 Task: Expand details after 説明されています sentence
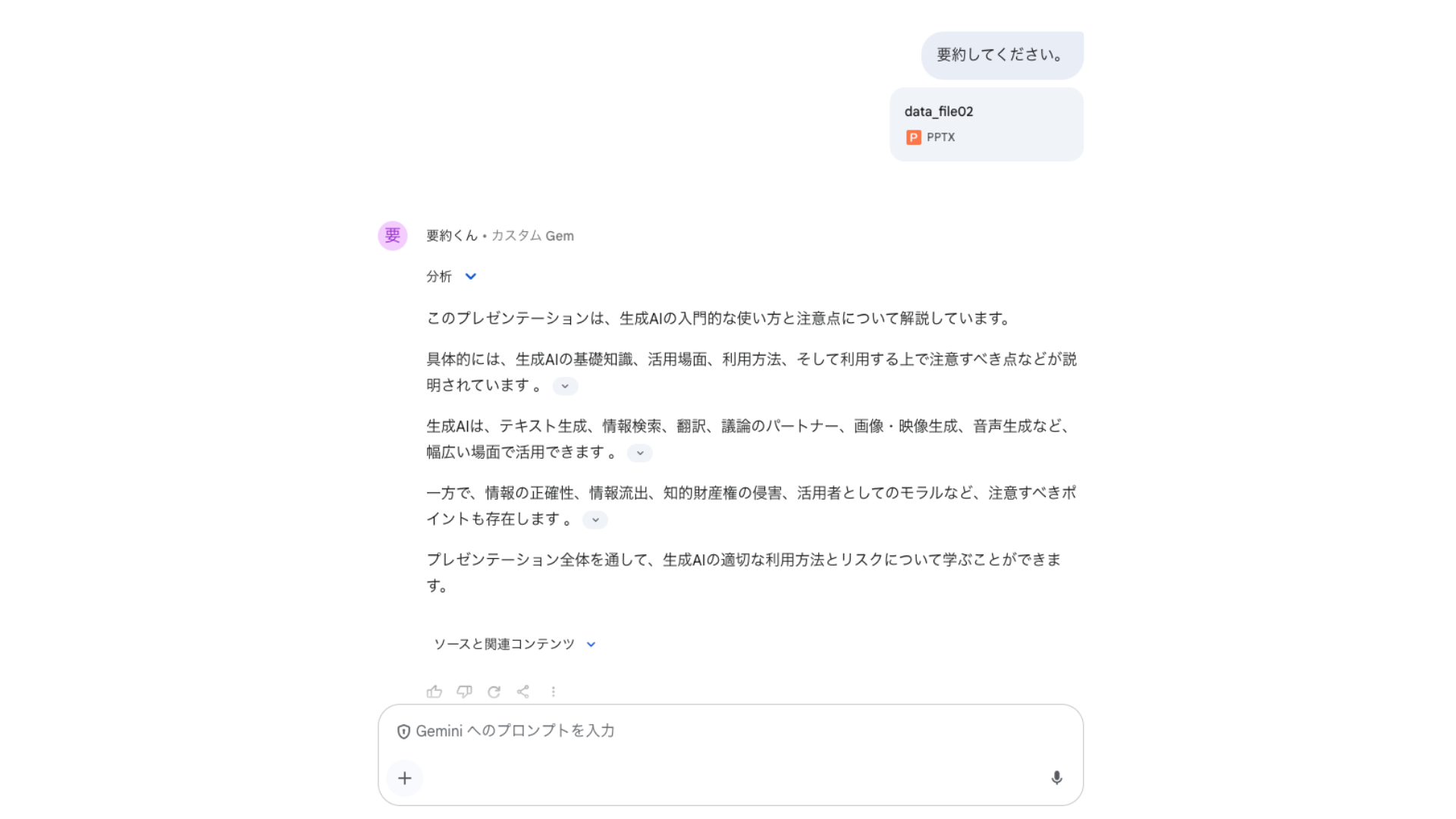[564, 386]
